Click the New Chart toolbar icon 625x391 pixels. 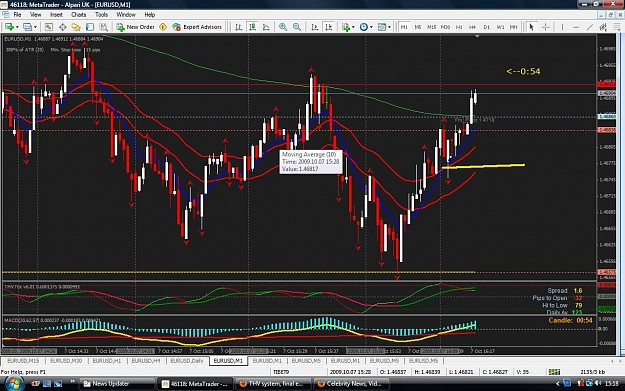tap(9, 27)
